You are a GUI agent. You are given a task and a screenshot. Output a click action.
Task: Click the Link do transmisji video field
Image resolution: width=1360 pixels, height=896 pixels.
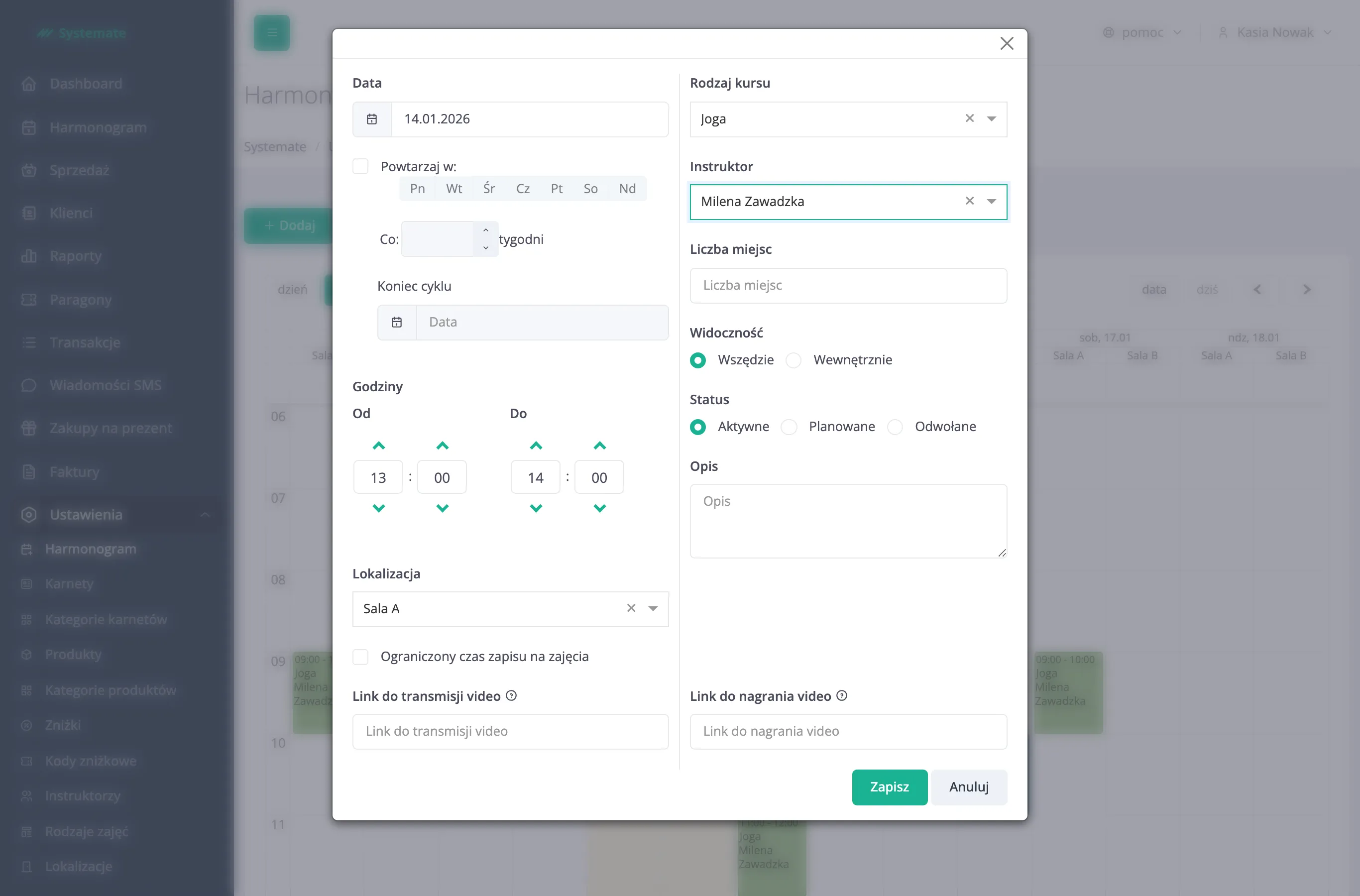point(510,731)
